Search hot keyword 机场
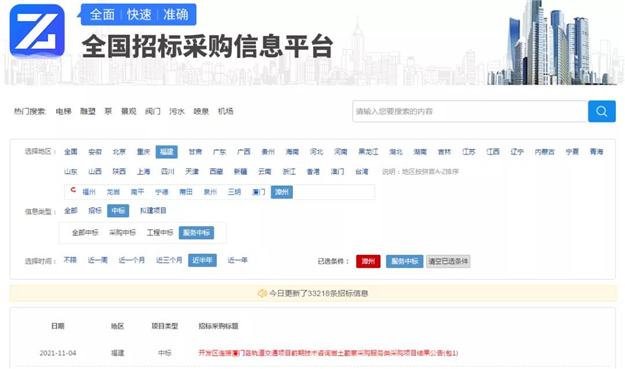Image resolution: width=625 pixels, height=369 pixels. coord(226,111)
